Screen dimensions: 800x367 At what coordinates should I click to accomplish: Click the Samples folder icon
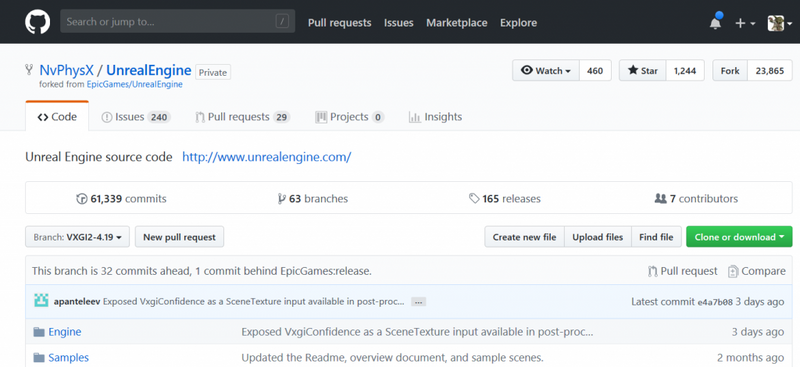coord(39,357)
